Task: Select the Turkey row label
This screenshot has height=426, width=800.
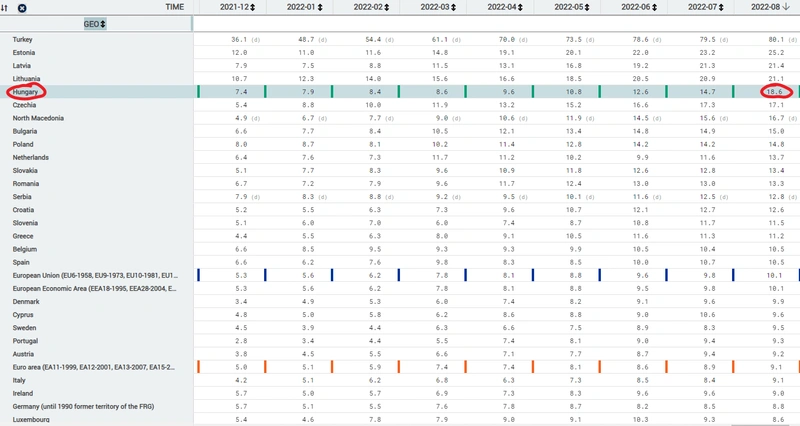Action: [x=22, y=39]
